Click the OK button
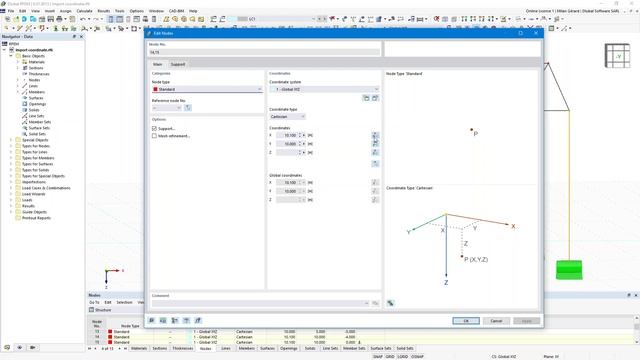Viewport: 640px width, 360px height. [466, 321]
